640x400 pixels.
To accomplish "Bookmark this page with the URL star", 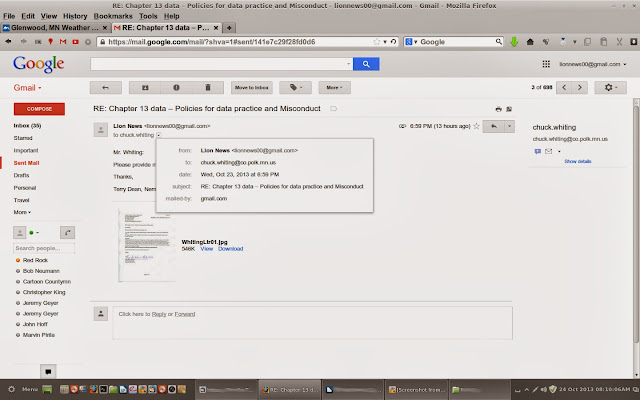I will [377, 42].
